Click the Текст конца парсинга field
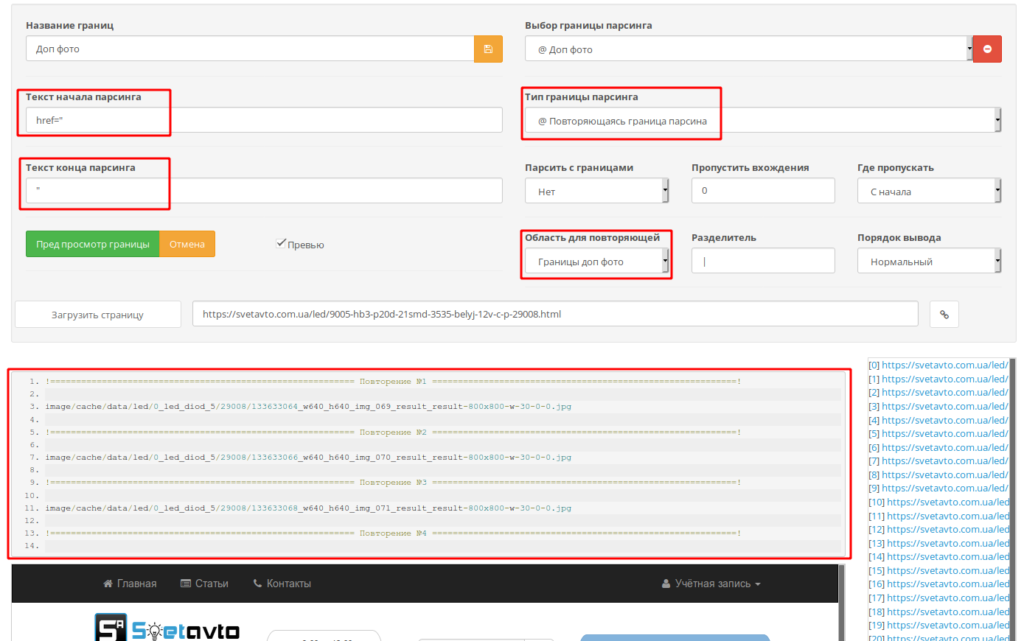1024x641 pixels. (x=264, y=190)
